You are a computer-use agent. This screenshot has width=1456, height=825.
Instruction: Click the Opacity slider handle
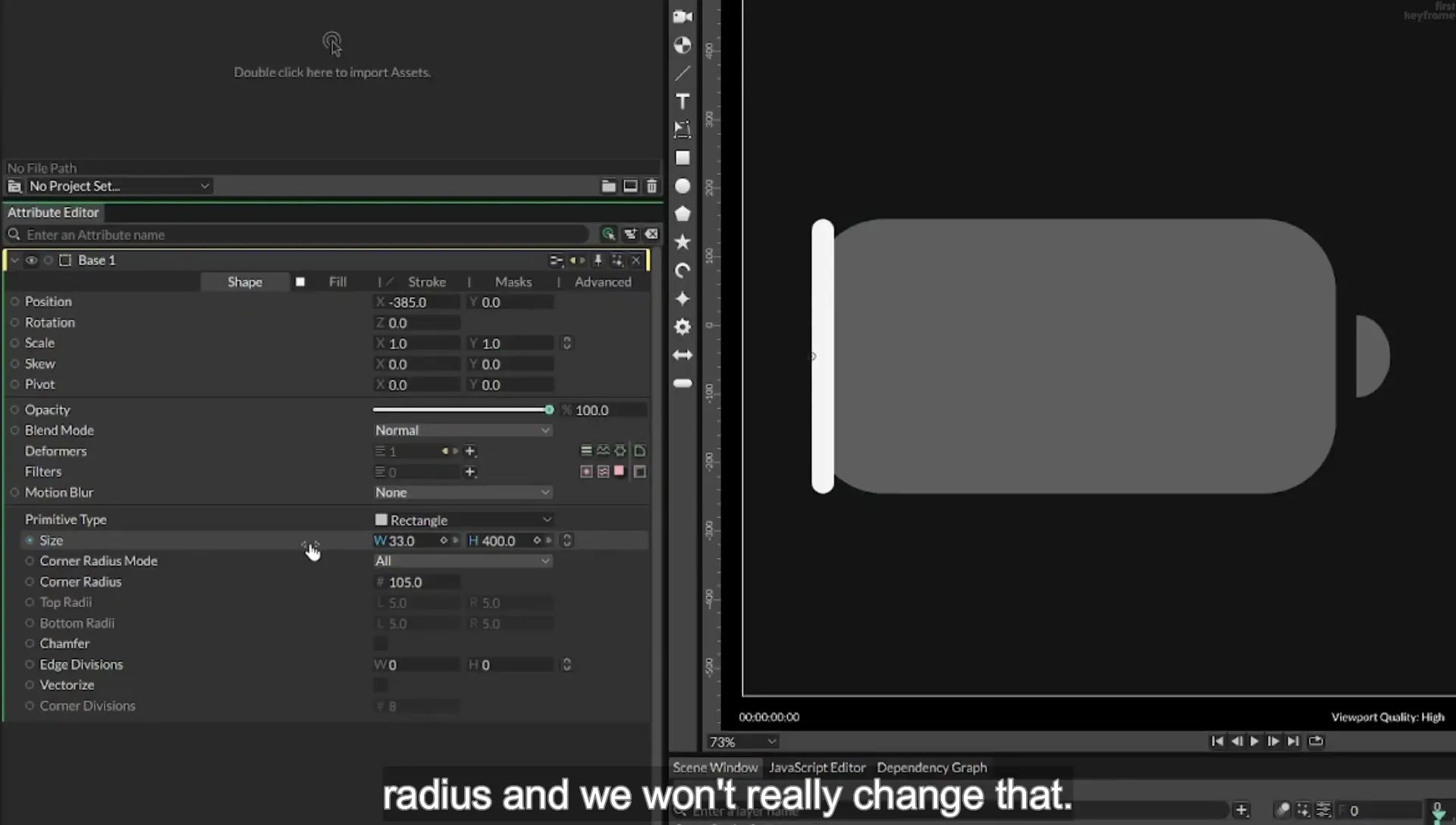pos(549,410)
